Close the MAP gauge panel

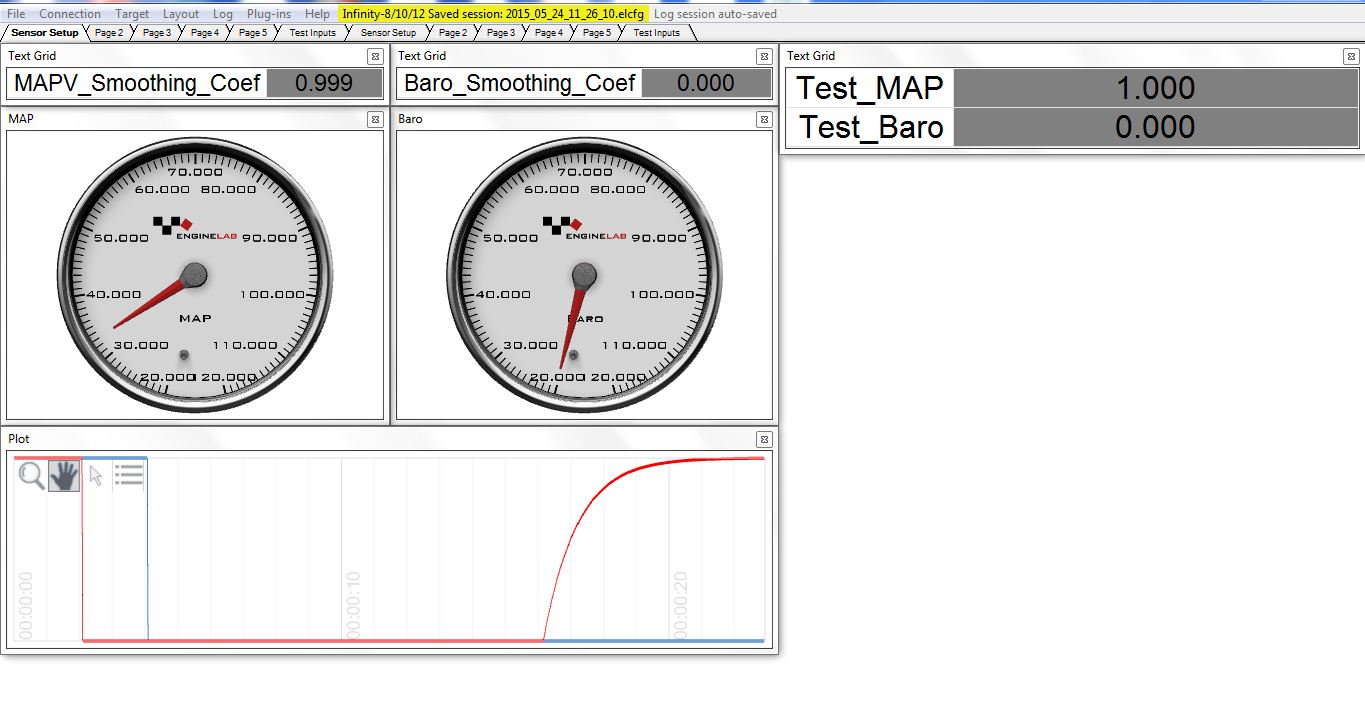374,119
